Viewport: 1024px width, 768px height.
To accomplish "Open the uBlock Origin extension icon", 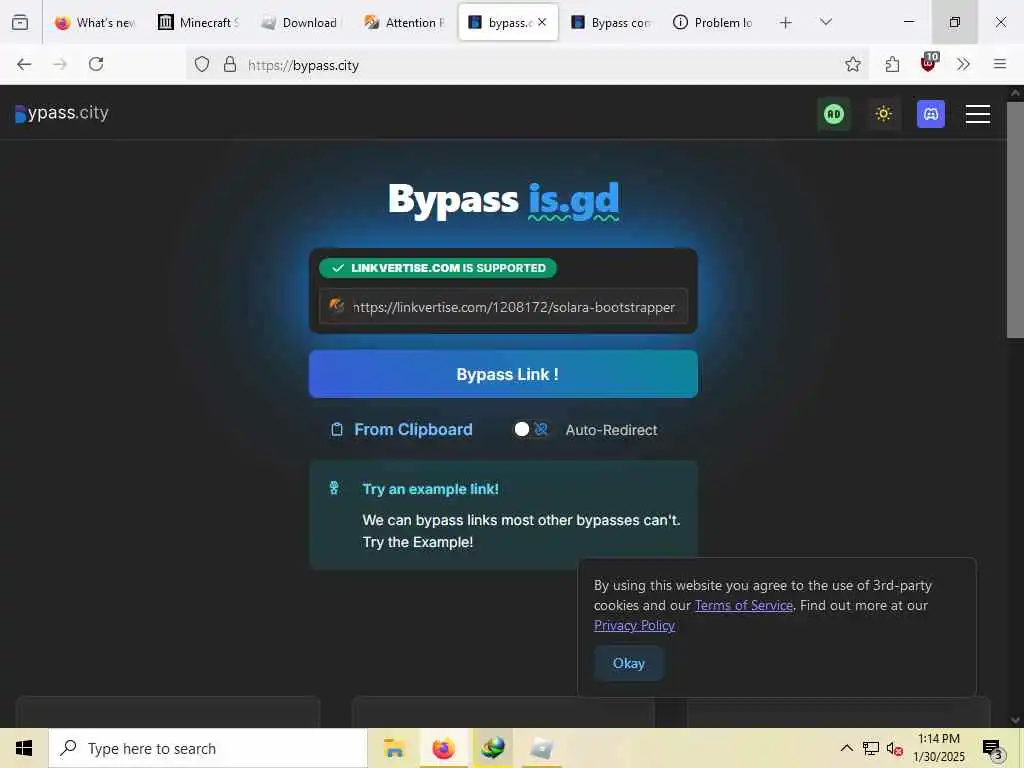I will pos(929,63).
